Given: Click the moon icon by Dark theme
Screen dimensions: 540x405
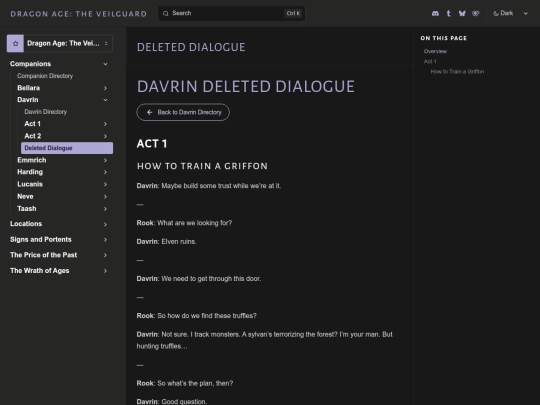Looking at the screenshot, I should pyautogui.click(x=496, y=13).
